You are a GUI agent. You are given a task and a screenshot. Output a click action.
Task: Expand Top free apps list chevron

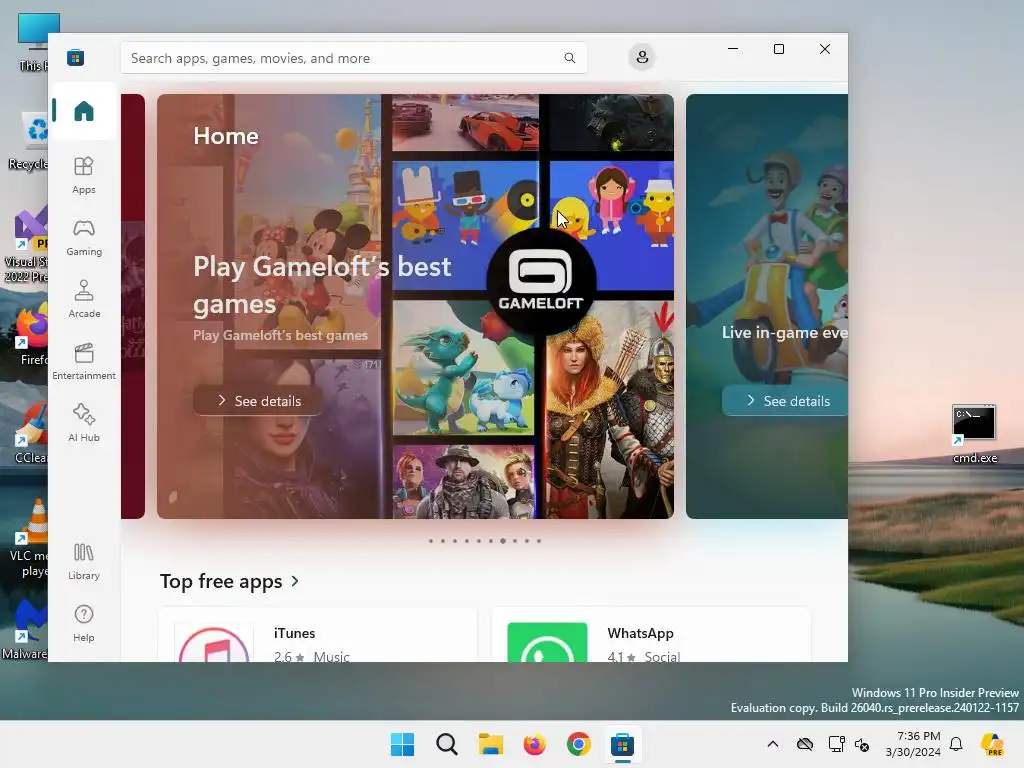click(295, 581)
